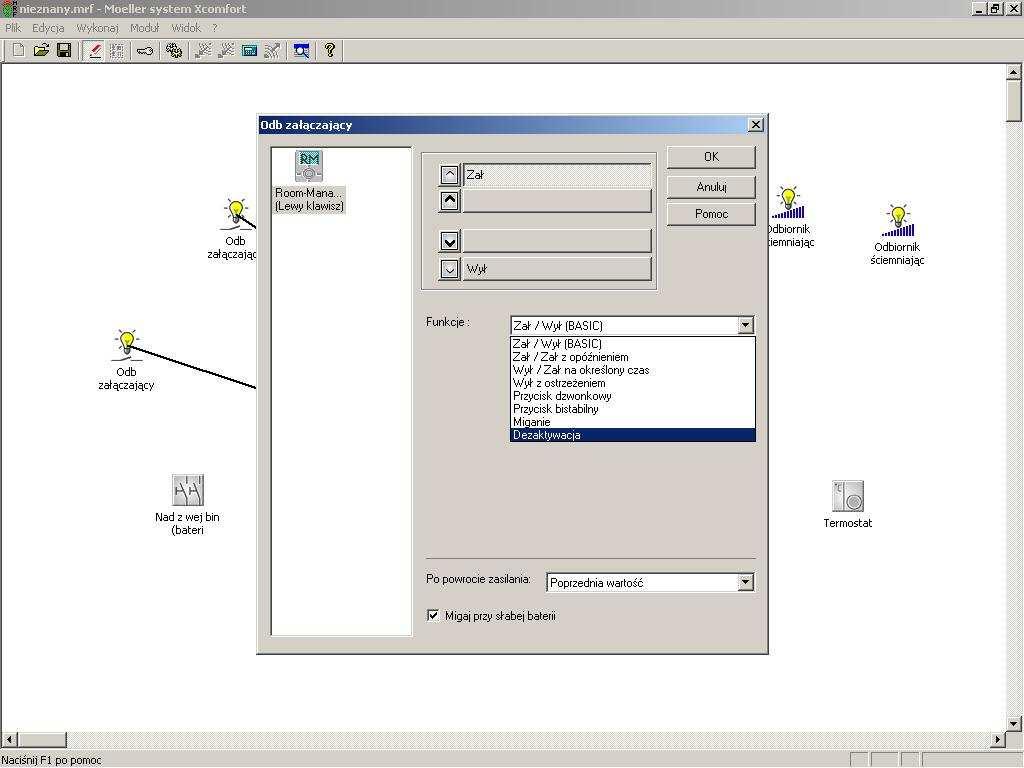Open help with question mark icon
This screenshot has width=1024, height=768.
(x=330, y=50)
